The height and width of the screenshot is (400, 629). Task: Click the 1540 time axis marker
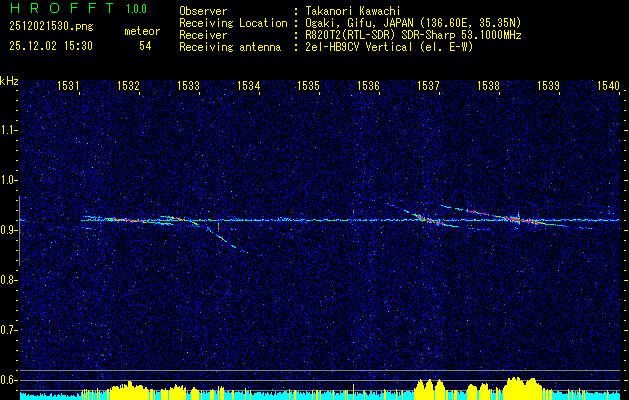coord(609,87)
